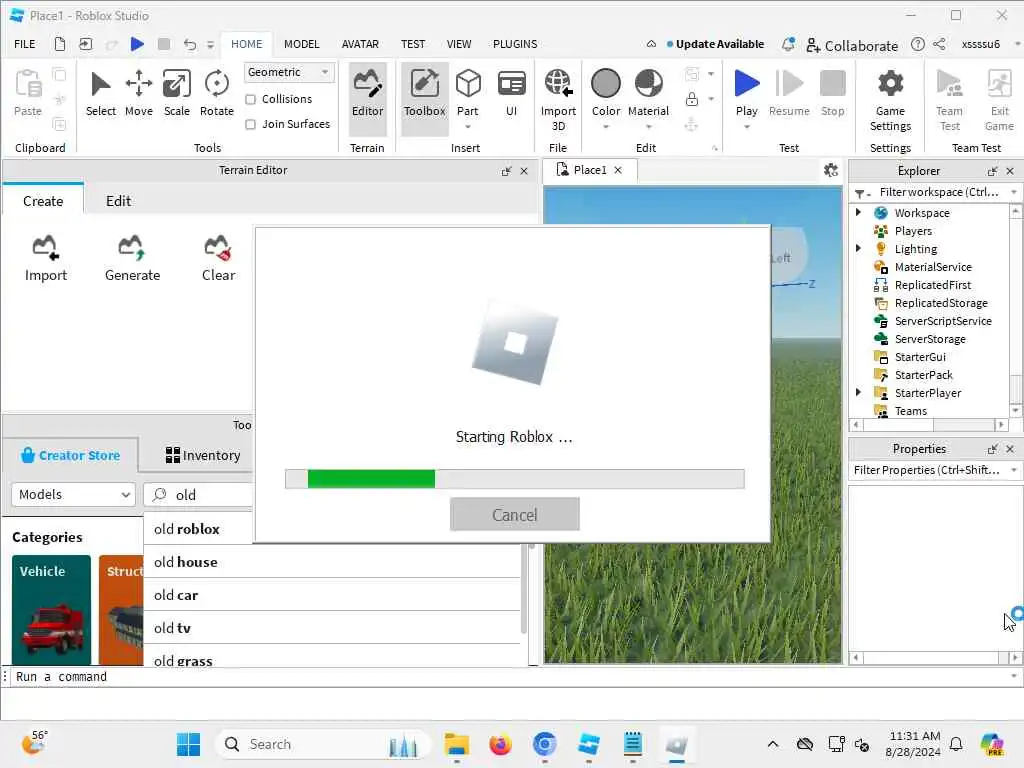1024x768 pixels.
Task: Select ReplicatedStorage in Explorer
Action: coord(940,303)
